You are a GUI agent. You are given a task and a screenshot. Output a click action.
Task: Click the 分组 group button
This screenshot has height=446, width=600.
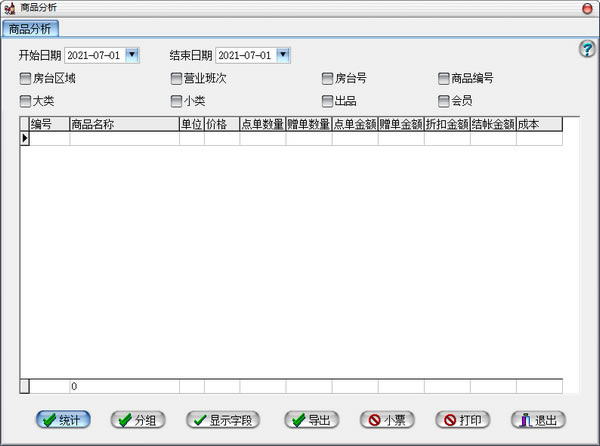[x=138, y=420]
